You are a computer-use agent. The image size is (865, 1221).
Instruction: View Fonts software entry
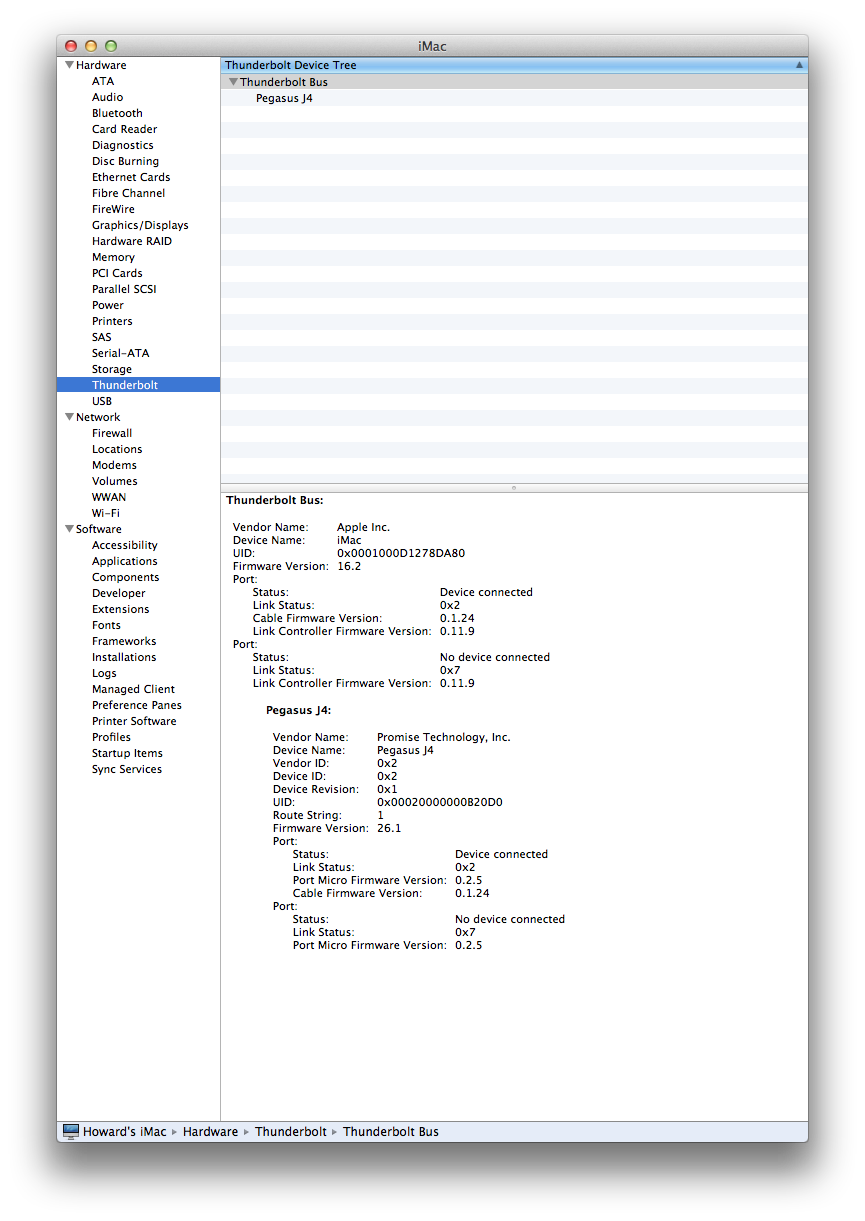pos(106,625)
